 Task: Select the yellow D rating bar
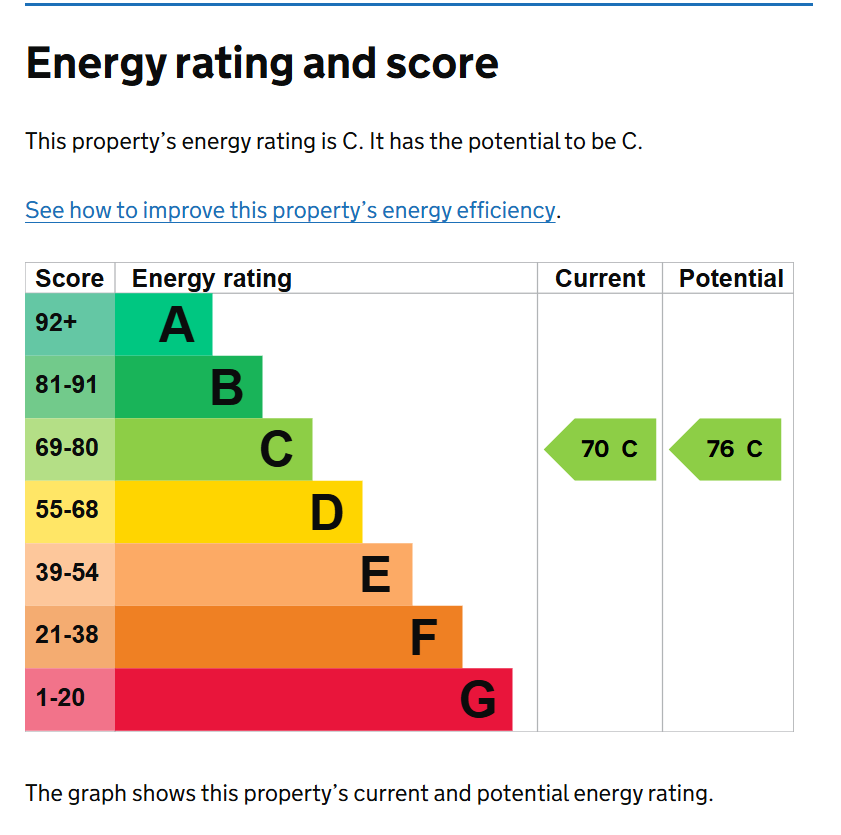(239, 512)
